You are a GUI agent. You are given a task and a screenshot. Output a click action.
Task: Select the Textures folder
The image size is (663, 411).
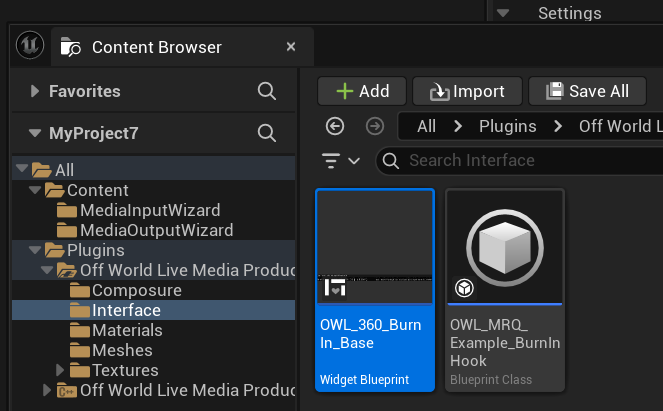114,370
